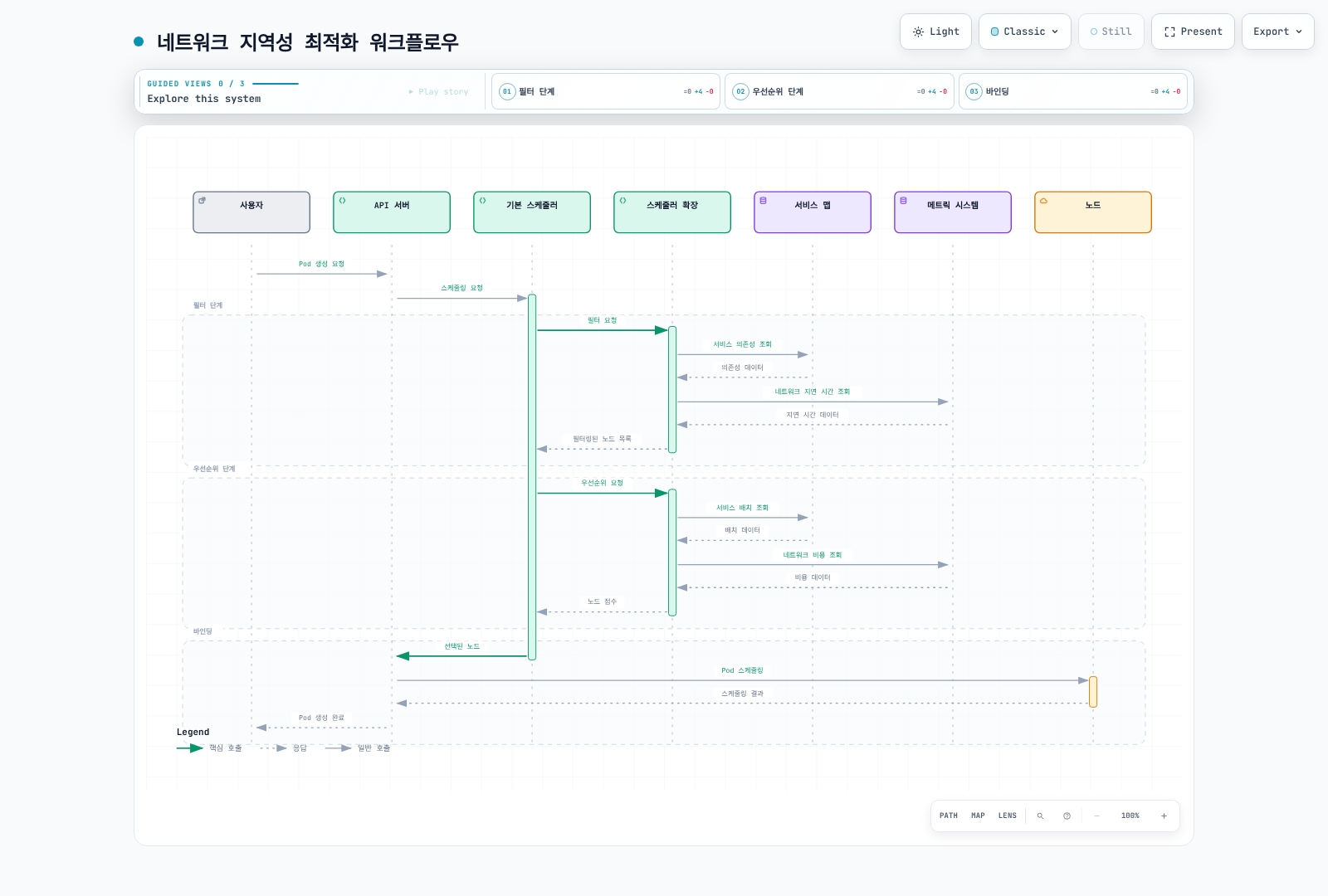Zoom in with the plus button
The image size is (1328, 896).
[1164, 816]
